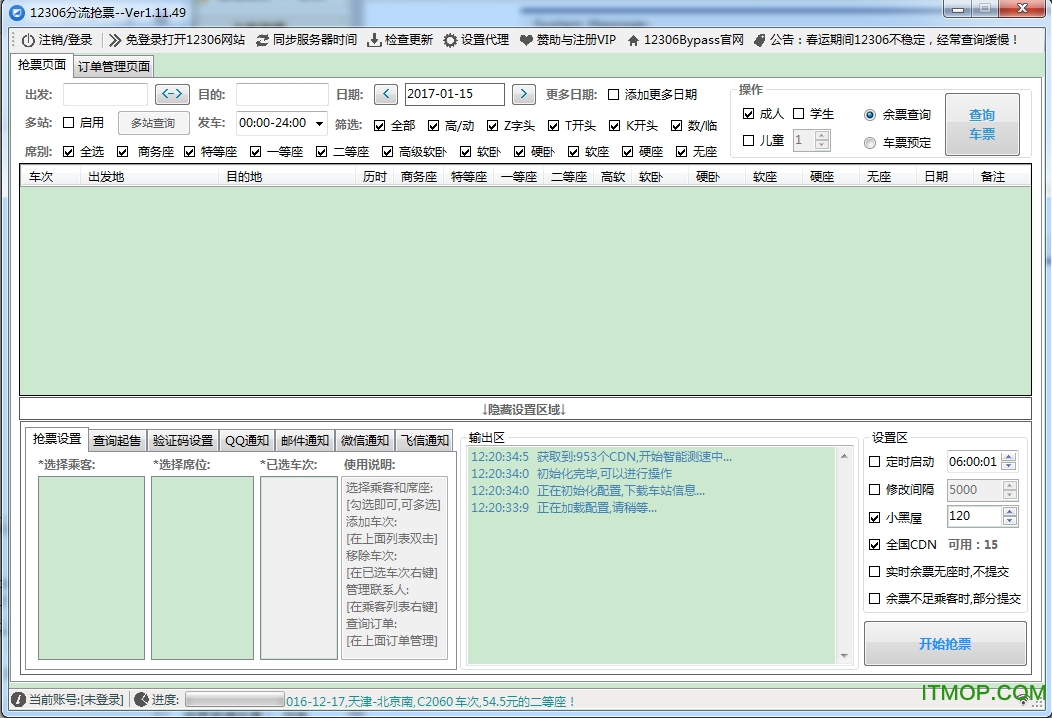The height and width of the screenshot is (718, 1052).
Task: Decrease the 小黑屋 value spinner
Action: [x=1009, y=521]
